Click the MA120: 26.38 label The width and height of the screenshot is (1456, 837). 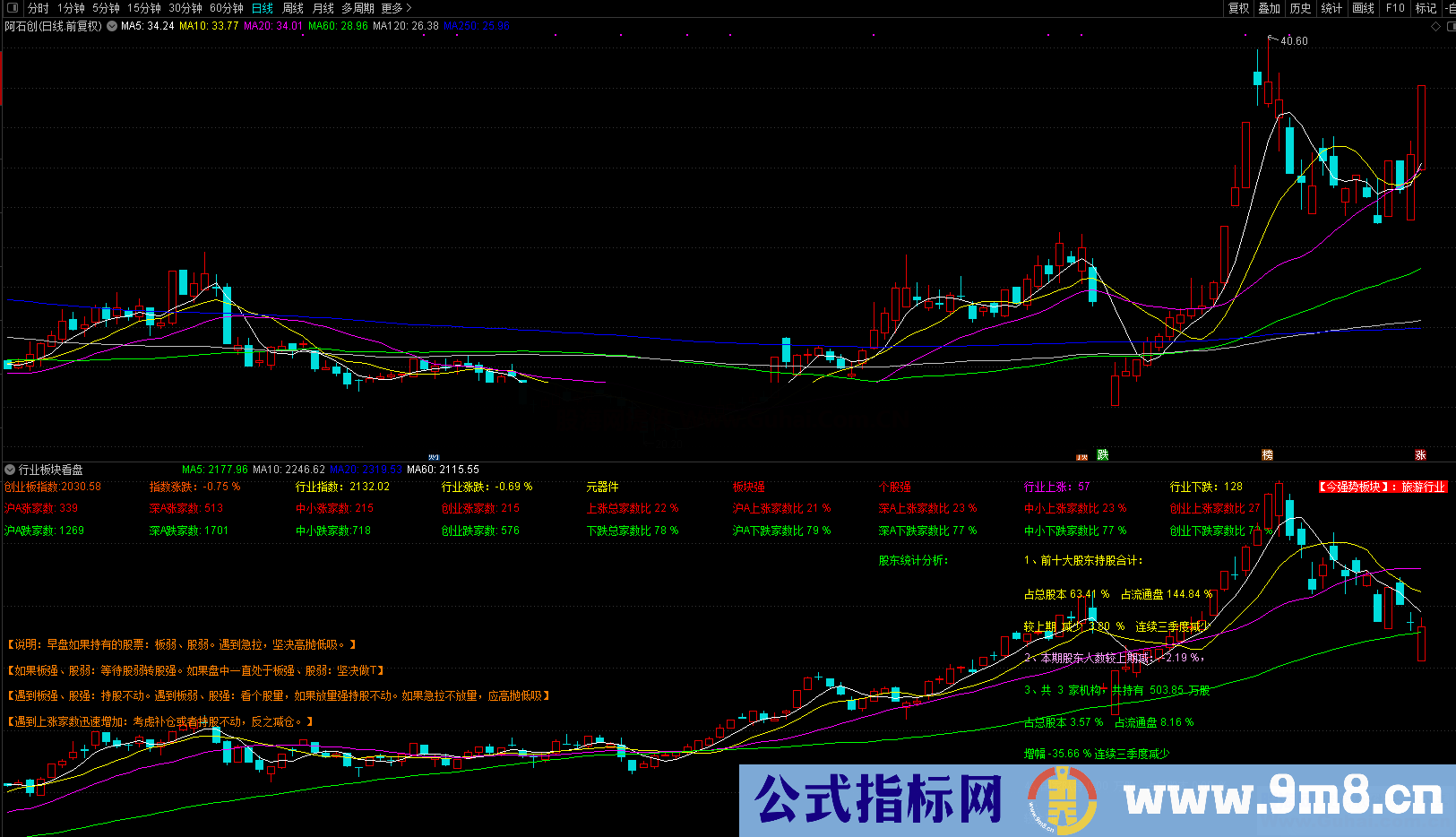tap(406, 26)
